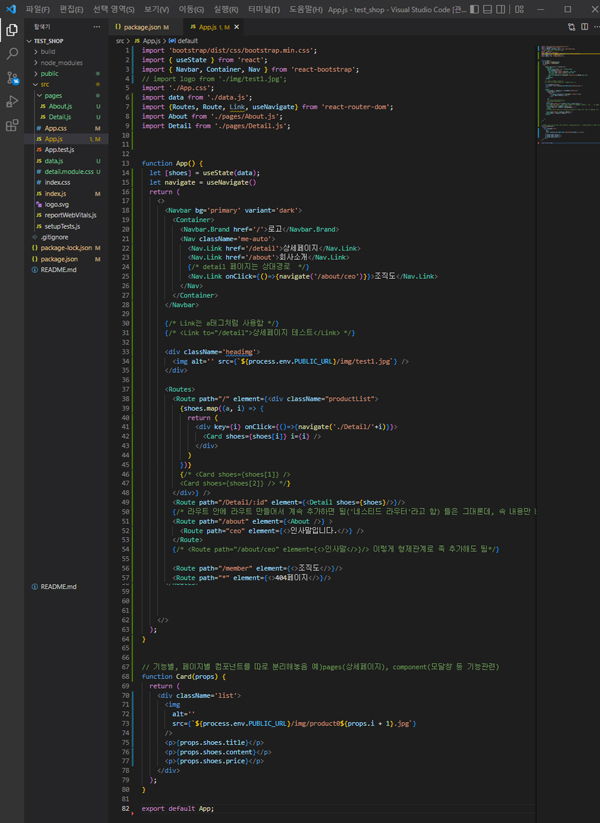Viewport: 600px width, 823px height.
Task: Click line number 68 in the gutter
Action: point(125,677)
